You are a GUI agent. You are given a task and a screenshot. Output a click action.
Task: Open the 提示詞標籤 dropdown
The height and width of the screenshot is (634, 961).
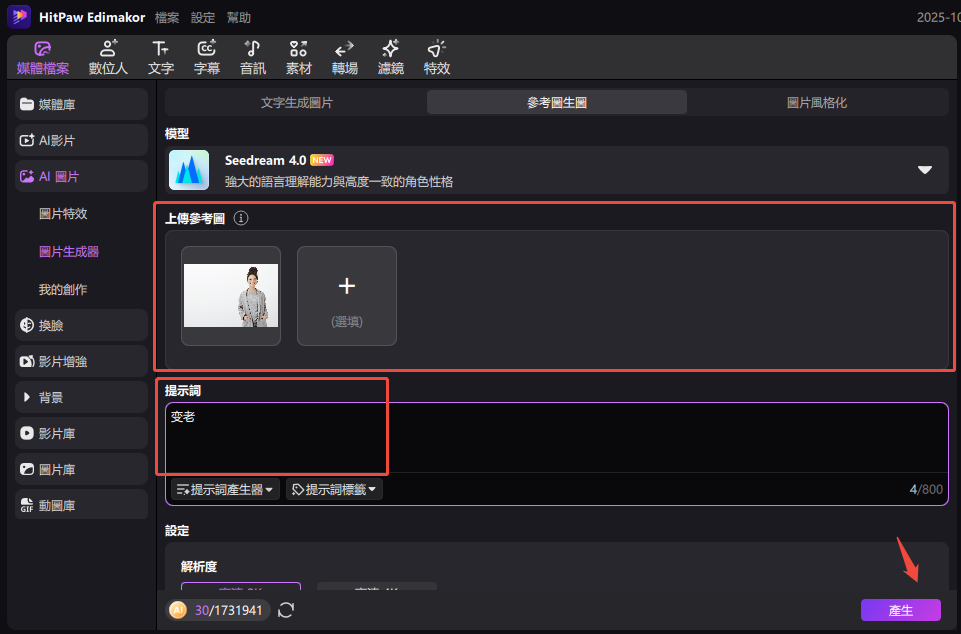coord(334,489)
